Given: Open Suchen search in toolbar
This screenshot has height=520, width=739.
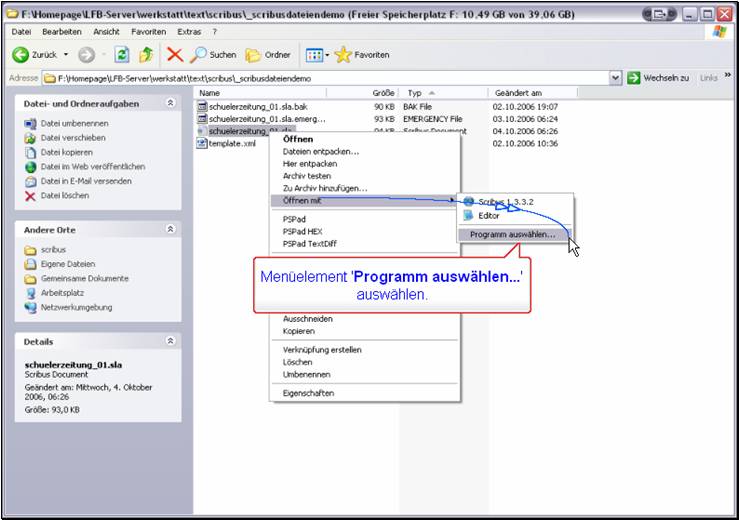Looking at the screenshot, I should pyautogui.click(x=213, y=55).
